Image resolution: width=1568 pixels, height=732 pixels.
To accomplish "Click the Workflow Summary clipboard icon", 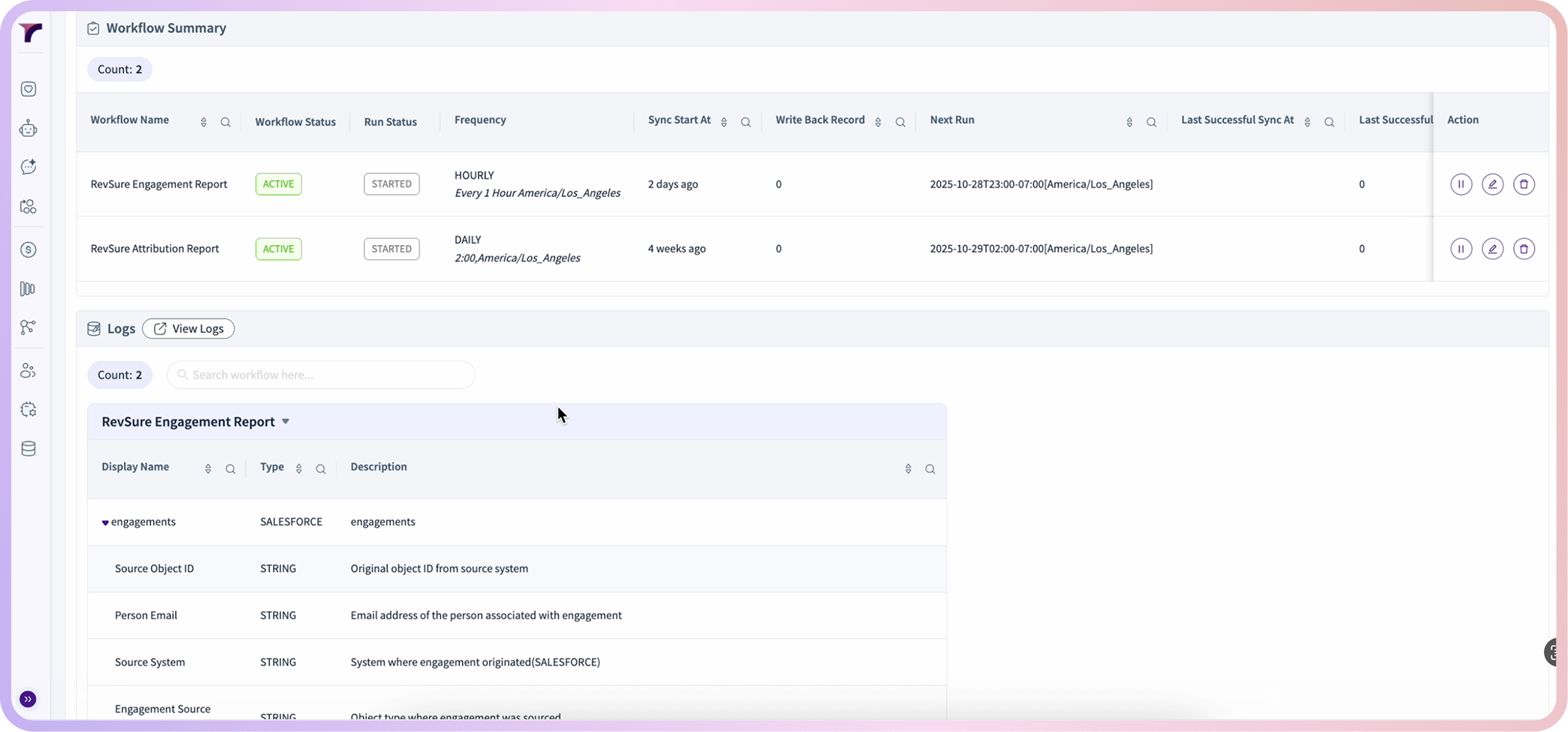I will [x=93, y=29].
